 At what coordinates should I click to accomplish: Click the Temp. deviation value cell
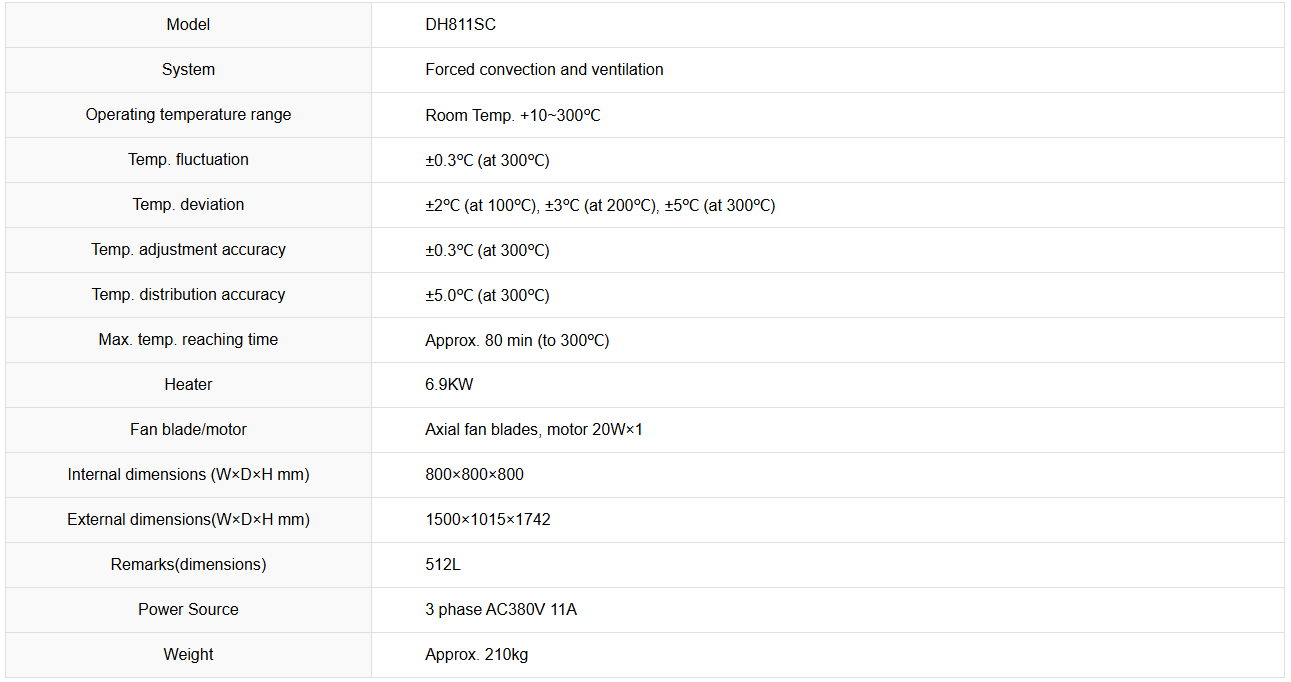pos(600,206)
